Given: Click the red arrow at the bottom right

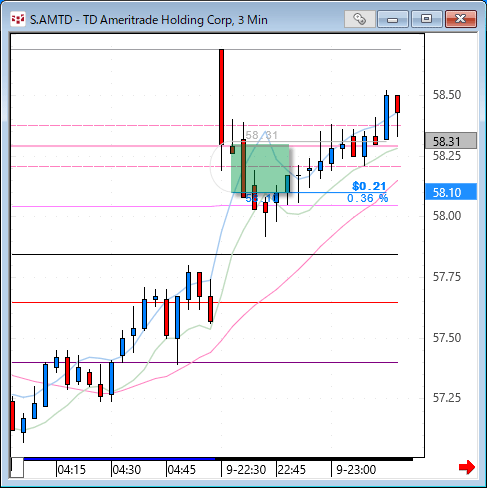Looking at the screenshot, I should tap(467, 467).
